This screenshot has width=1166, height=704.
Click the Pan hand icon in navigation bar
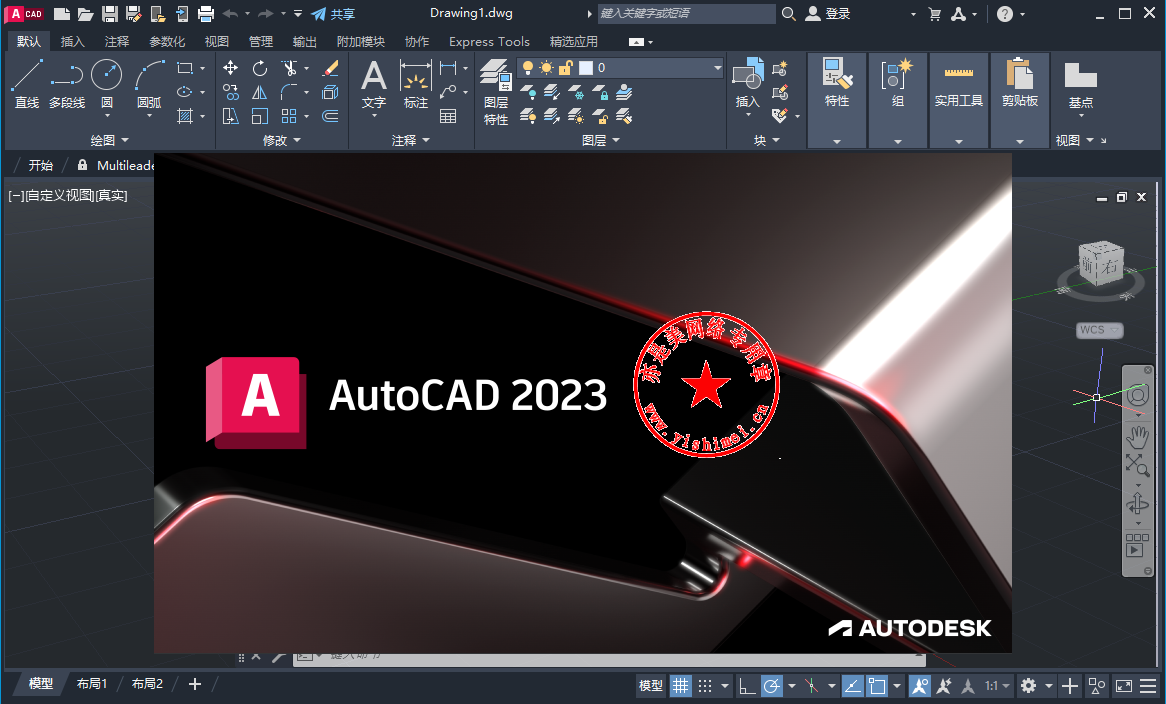[x=1137, y=437]
